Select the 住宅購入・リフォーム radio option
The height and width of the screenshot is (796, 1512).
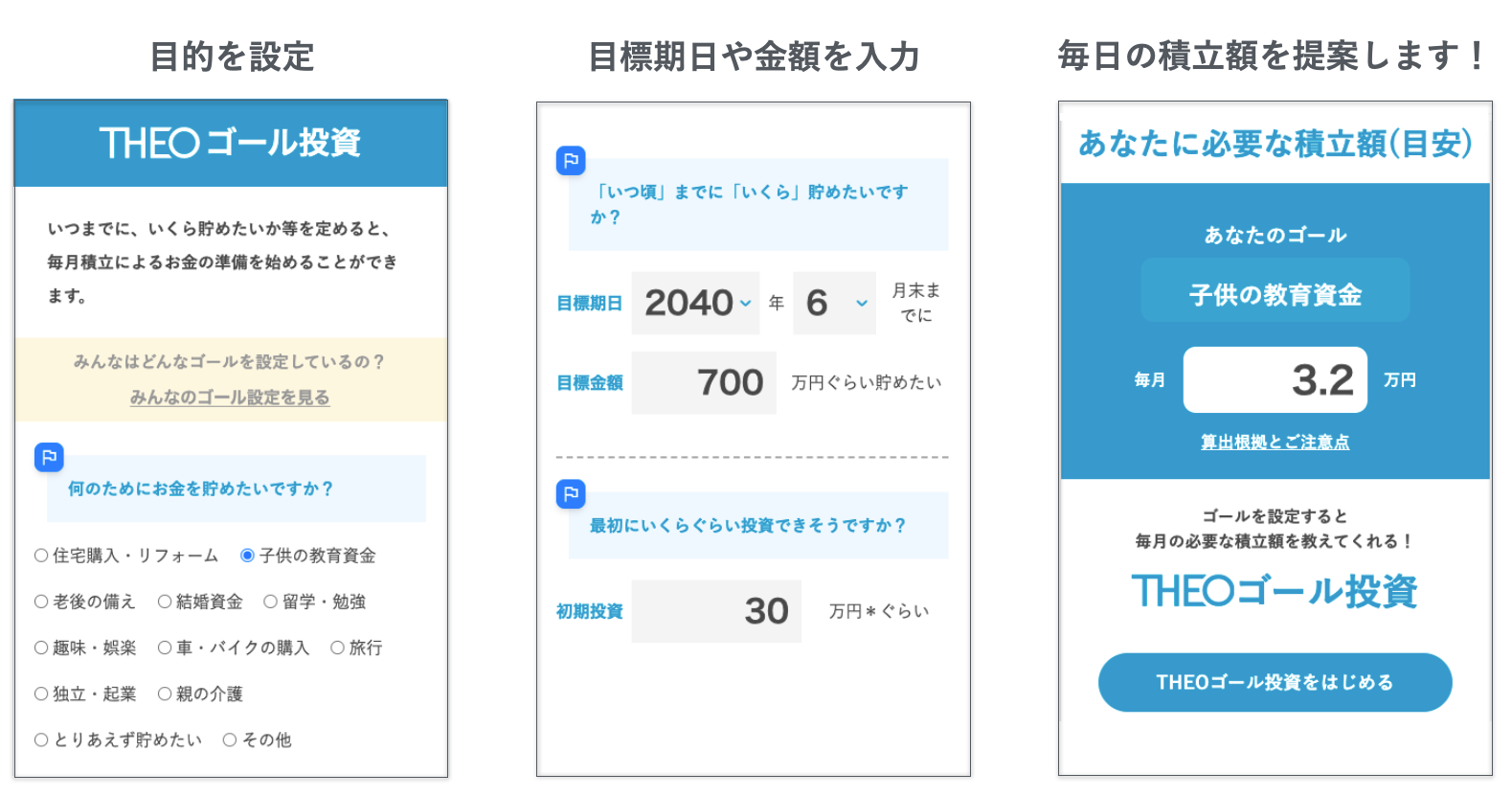click(41, 556)
